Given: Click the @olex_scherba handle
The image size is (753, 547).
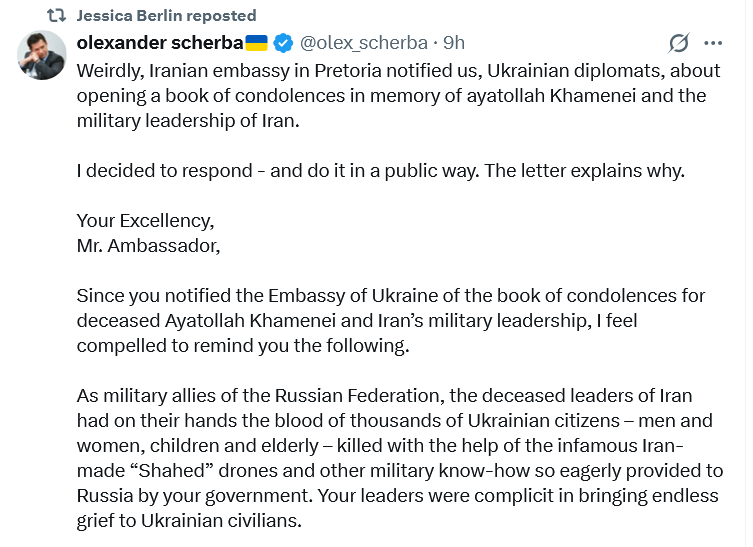Looking at the screenshot, I should click(x=364, y=43).
